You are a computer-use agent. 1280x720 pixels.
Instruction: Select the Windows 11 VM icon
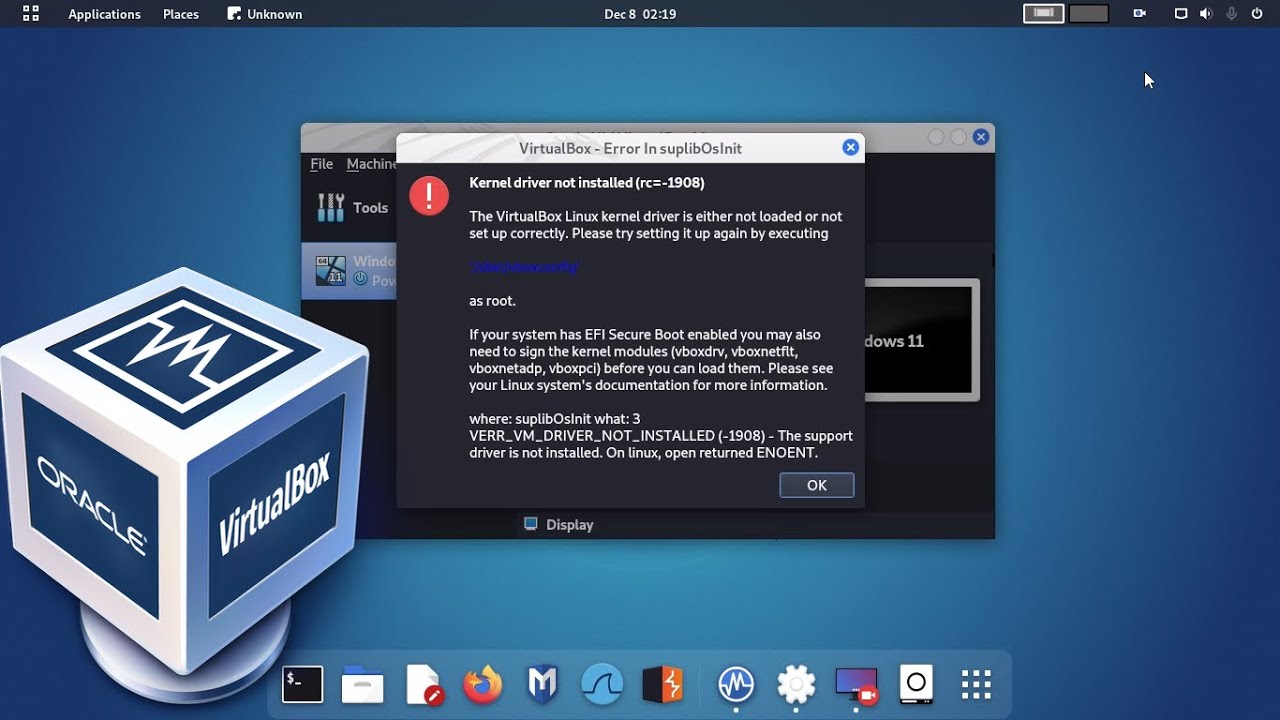pos(331,270)
